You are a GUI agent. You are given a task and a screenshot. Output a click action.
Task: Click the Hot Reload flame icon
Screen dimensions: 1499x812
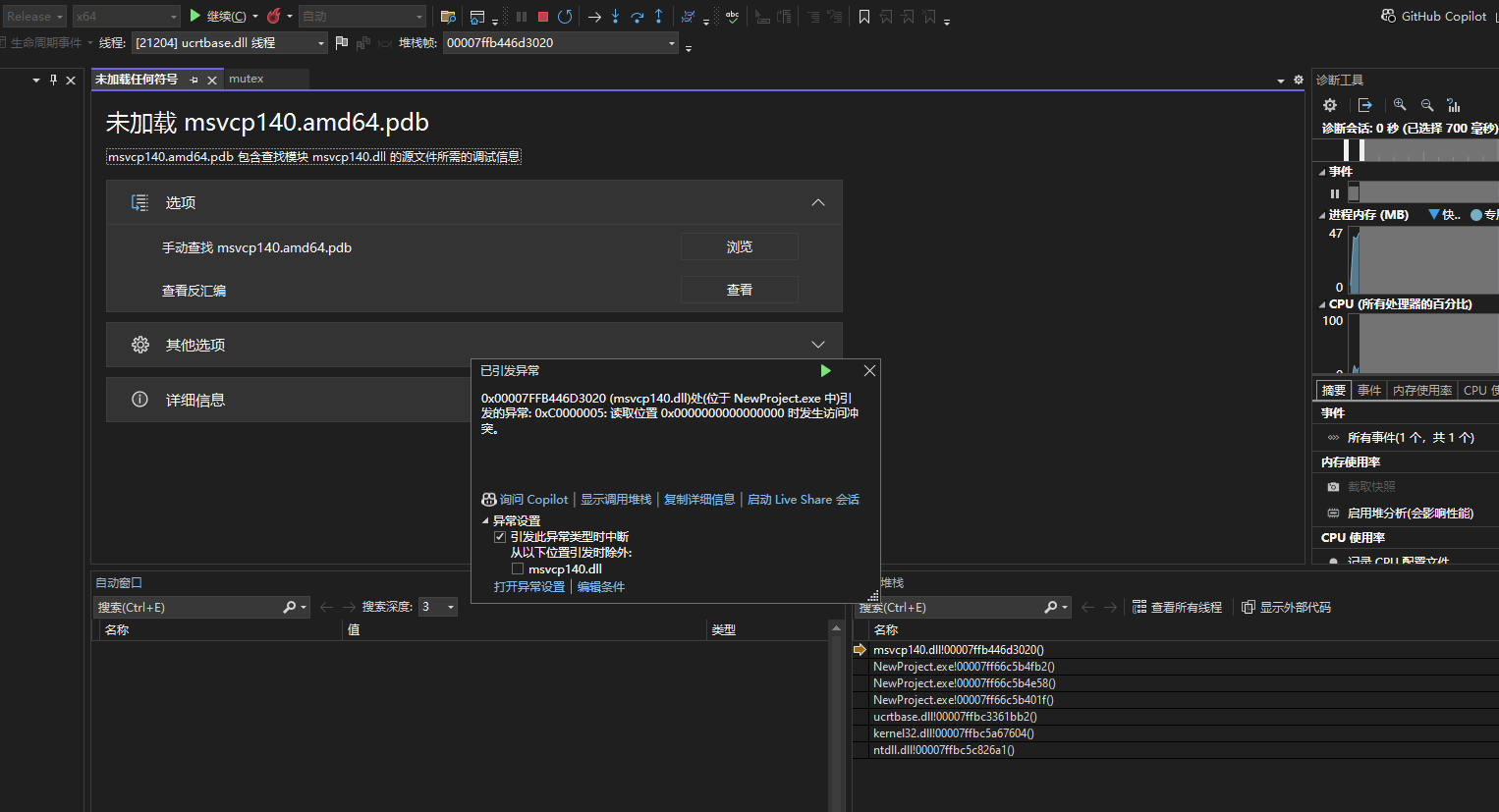pyautogui.click(x=273, y=16)
